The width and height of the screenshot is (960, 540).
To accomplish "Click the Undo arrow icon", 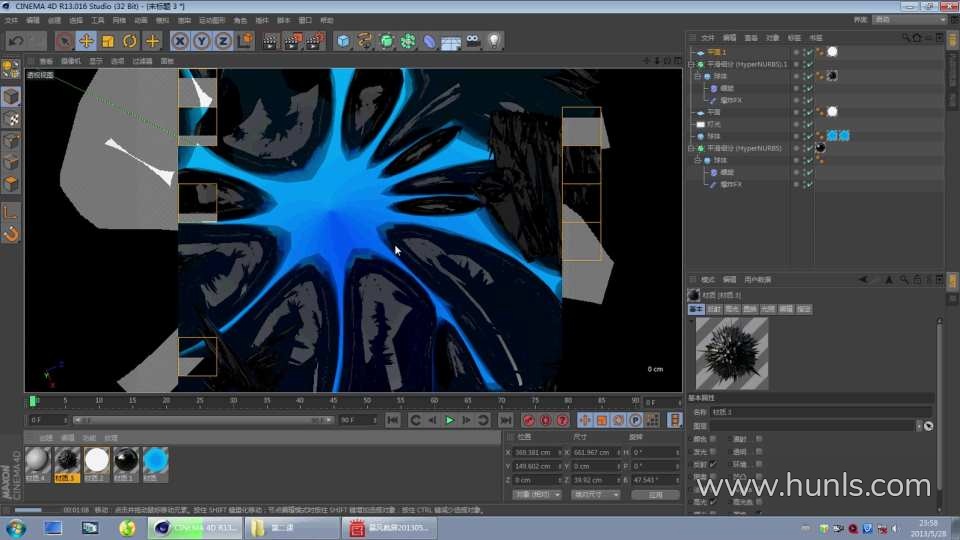I will 16,41.
